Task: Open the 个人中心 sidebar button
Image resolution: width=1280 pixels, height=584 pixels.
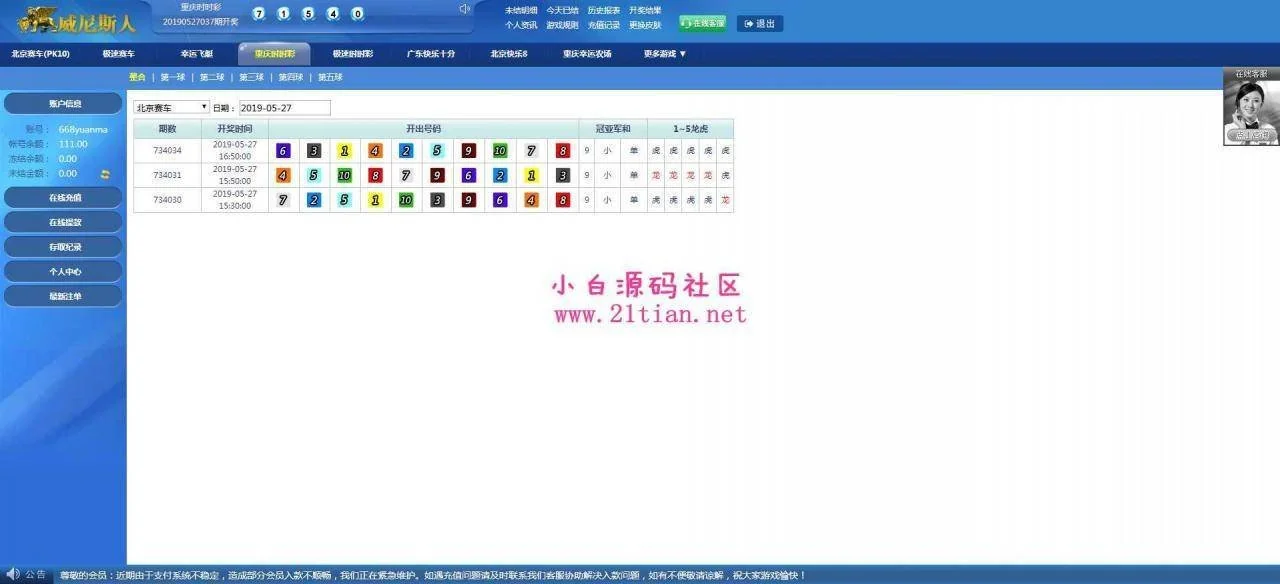Action: (x=64, y=271)
